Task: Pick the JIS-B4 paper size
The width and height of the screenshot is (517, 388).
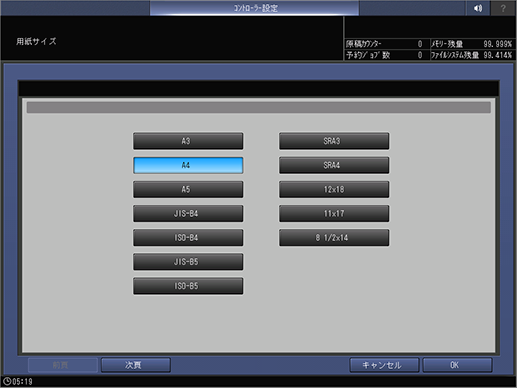Action: [188, 214]
